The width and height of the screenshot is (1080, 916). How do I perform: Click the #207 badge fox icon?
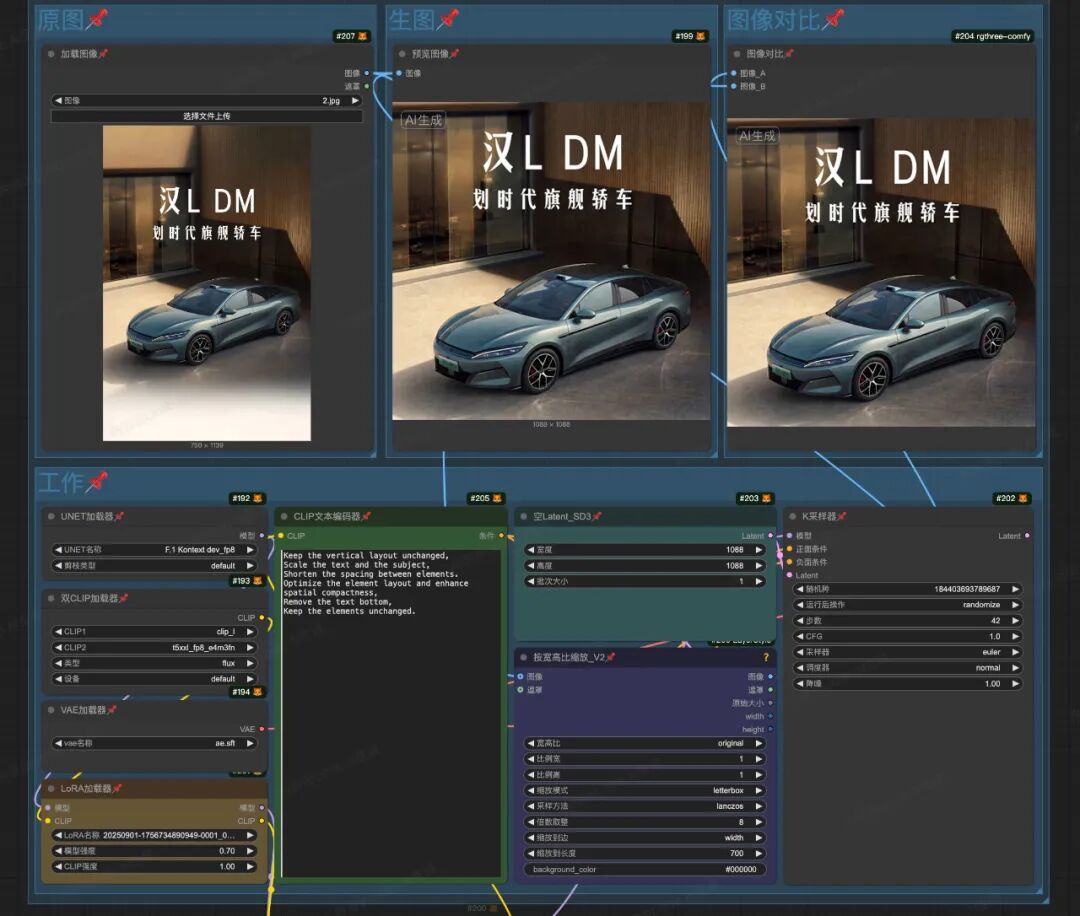pyautogui.click(x=363, y=36)
